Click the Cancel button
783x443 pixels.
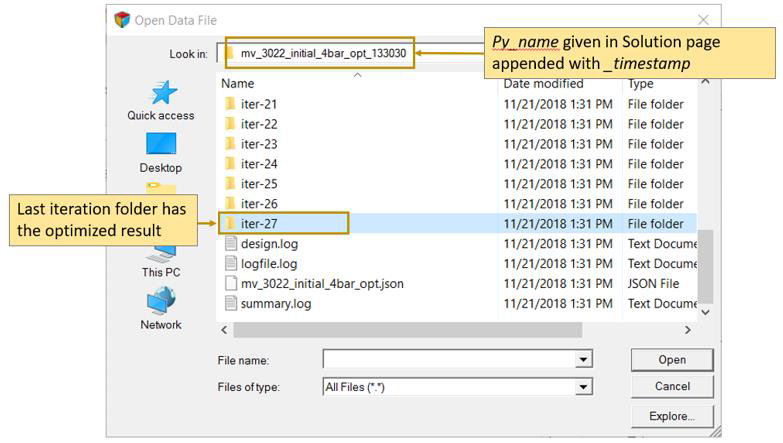click(x=671, y=387)
